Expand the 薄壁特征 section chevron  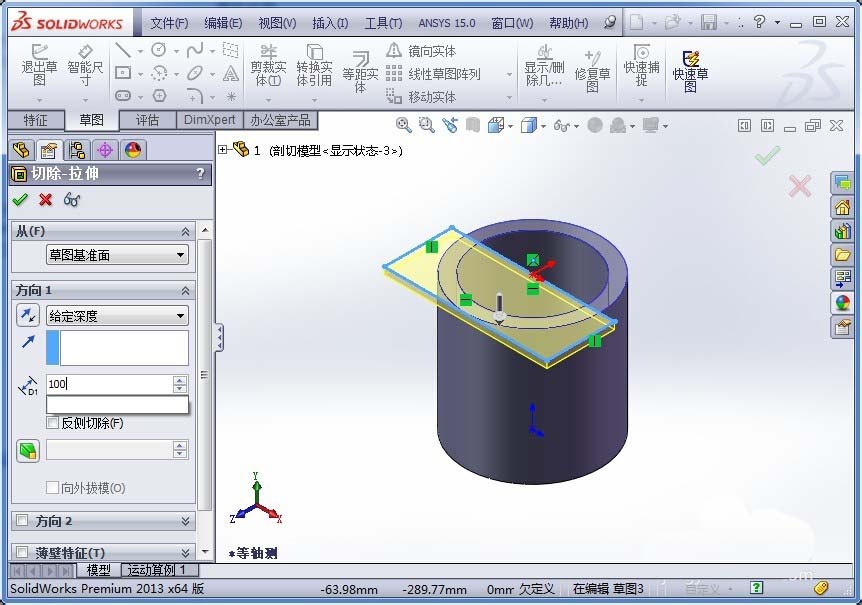click(186, 552)
